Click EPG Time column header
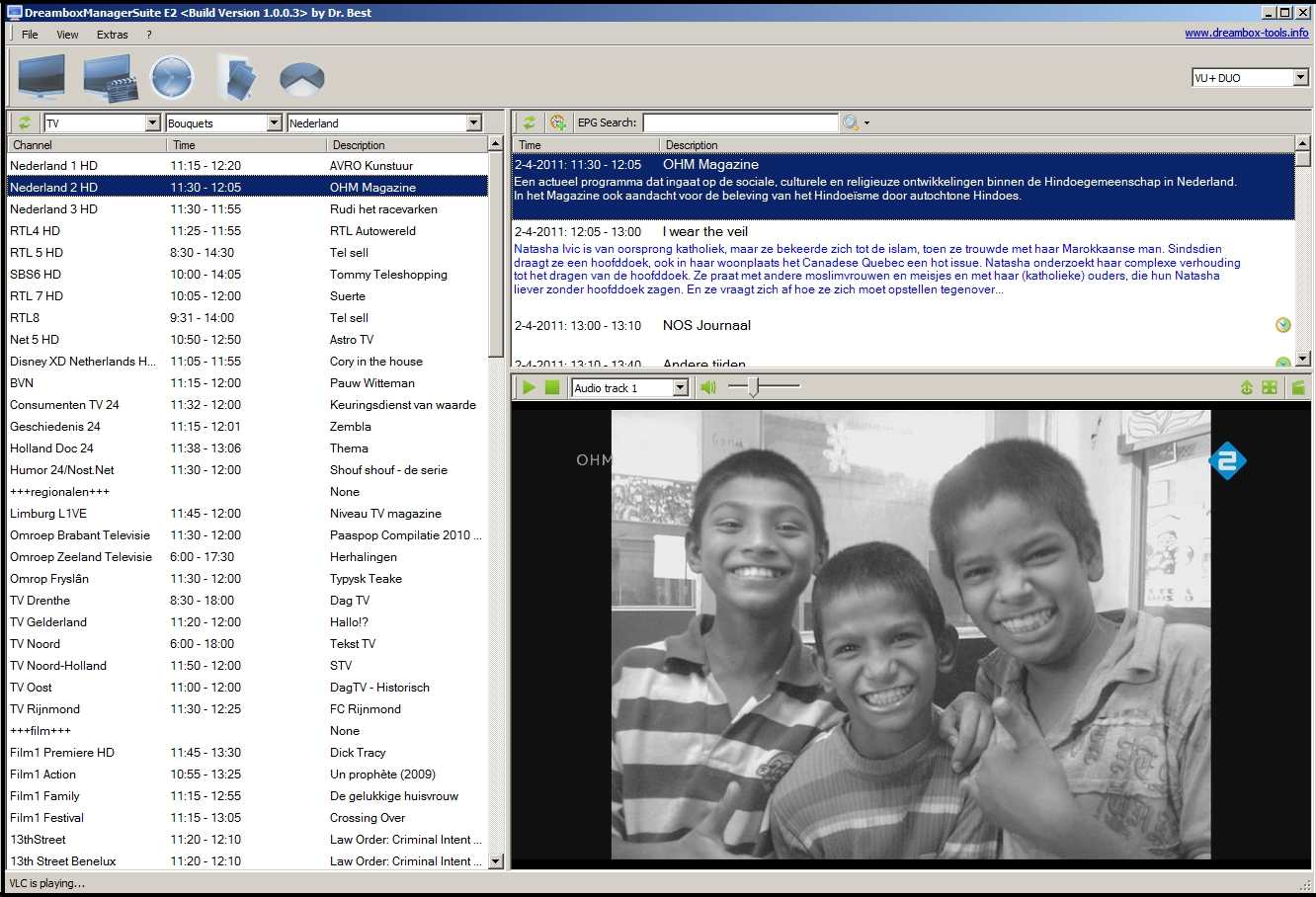The image size is (1316, 897). click(x=586, y=144)
